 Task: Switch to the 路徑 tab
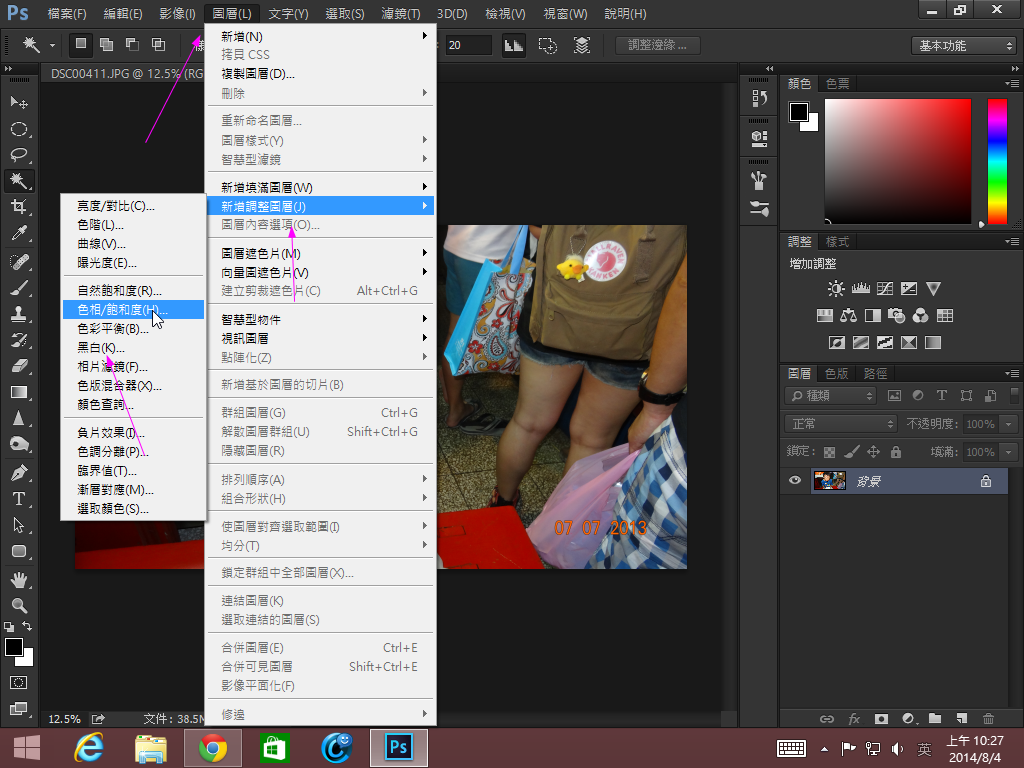875,374
